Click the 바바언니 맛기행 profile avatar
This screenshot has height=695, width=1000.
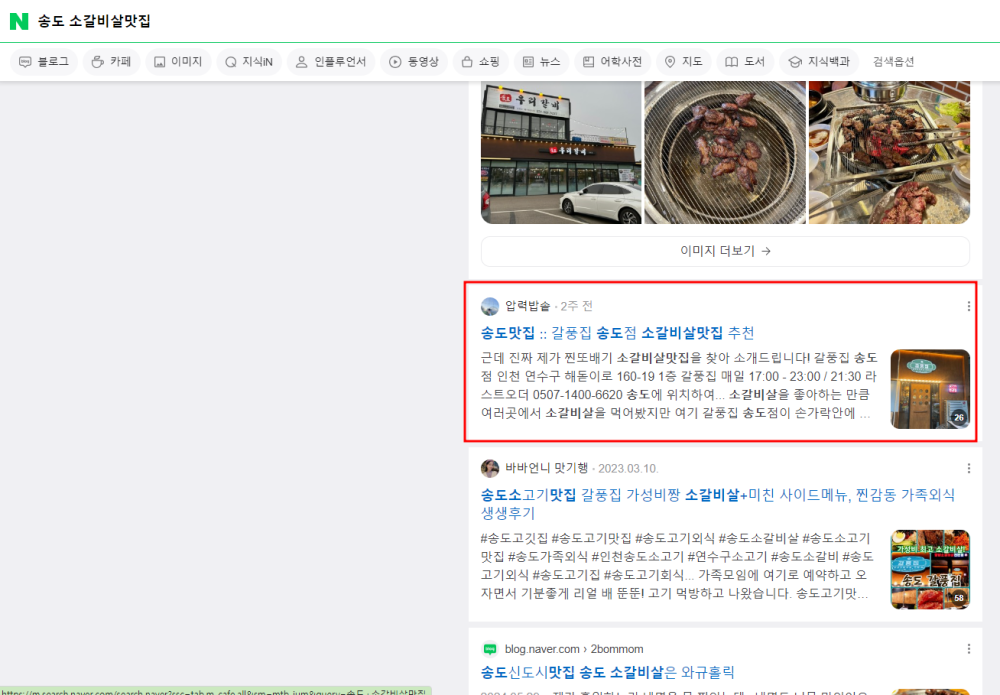490,468
